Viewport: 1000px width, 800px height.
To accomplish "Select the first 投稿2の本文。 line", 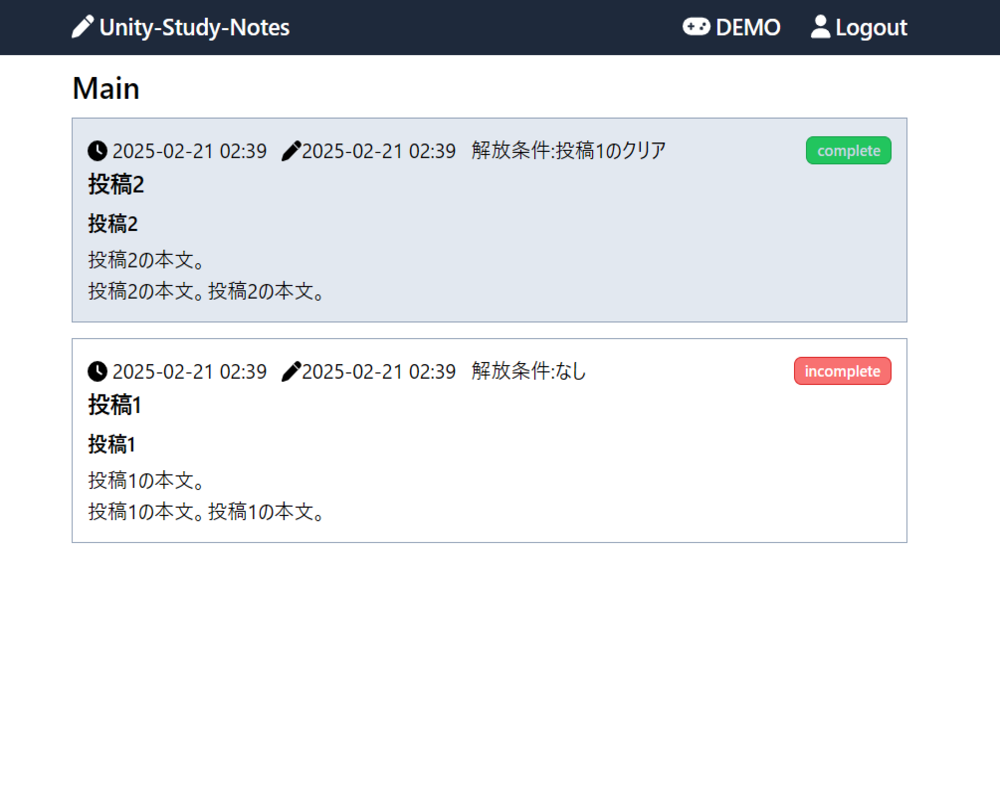I will click(x=147, y=260).
